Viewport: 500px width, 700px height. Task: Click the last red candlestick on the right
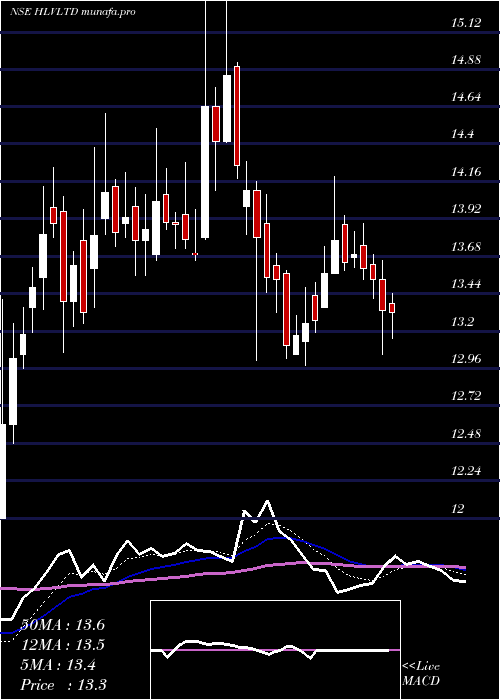click(392, 308)
